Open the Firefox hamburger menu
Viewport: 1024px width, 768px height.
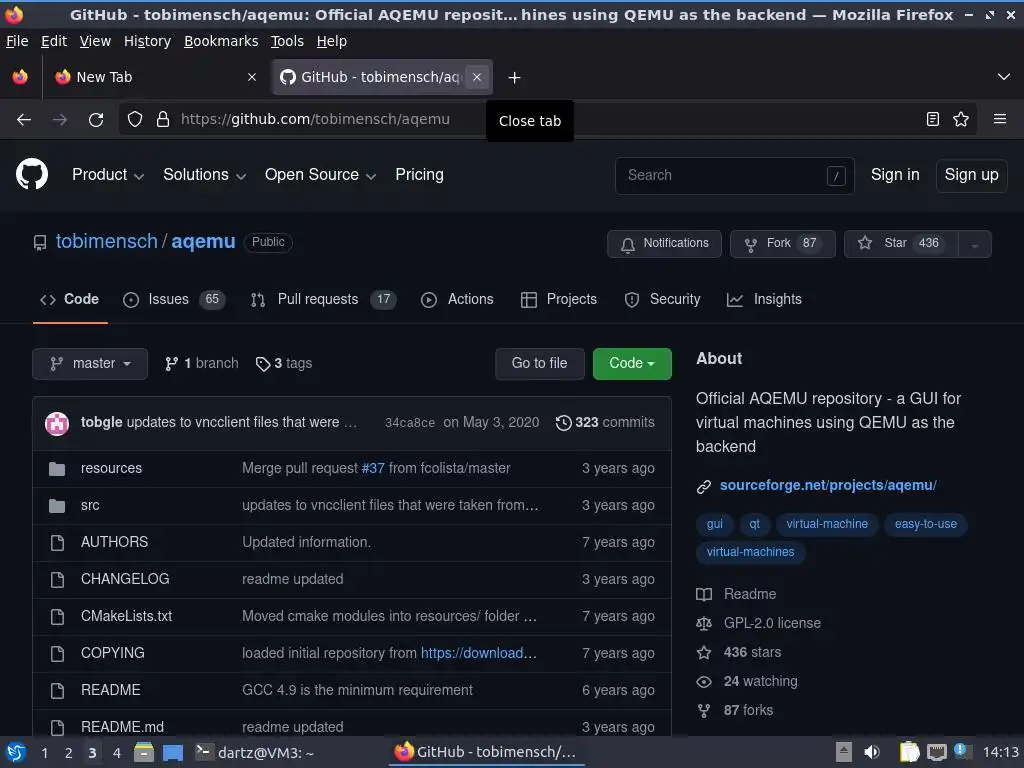[x=1000, y=120]
